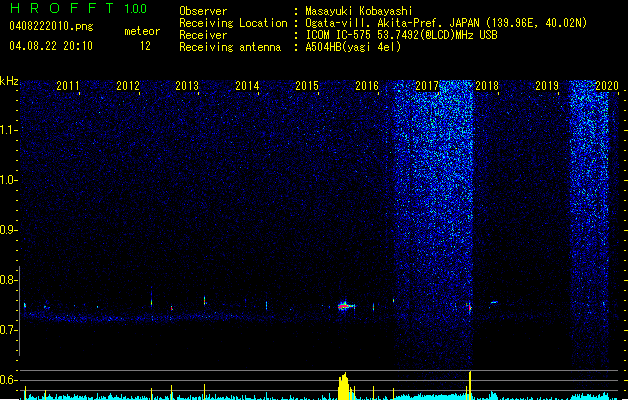Click the Receiving Location value text
Screen dimensions: 629x400
click(446, 23)
